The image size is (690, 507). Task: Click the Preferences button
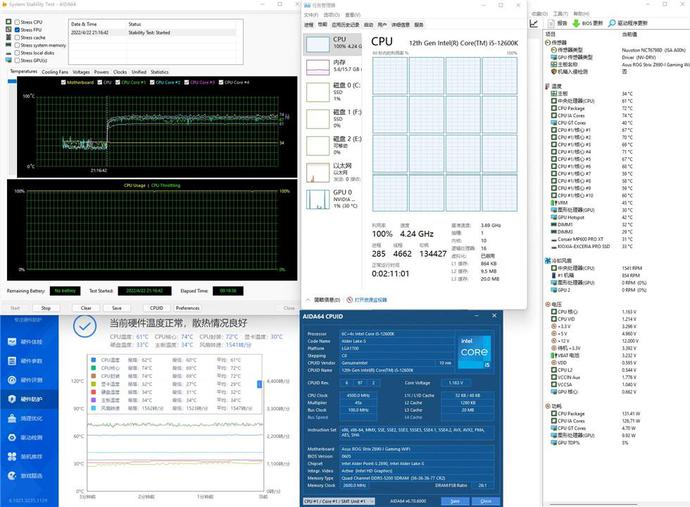tap(187, 308)
